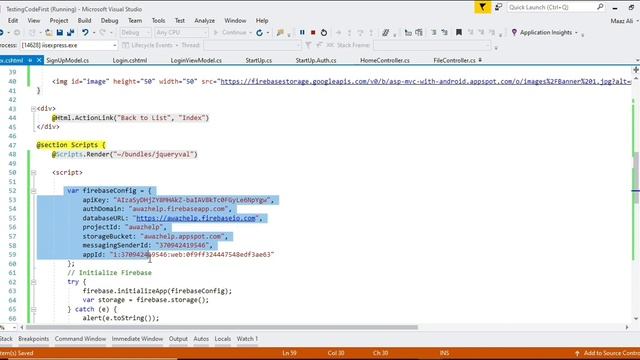Click the Continue debugging button
The image size is (640, 360).
(230, 32)
